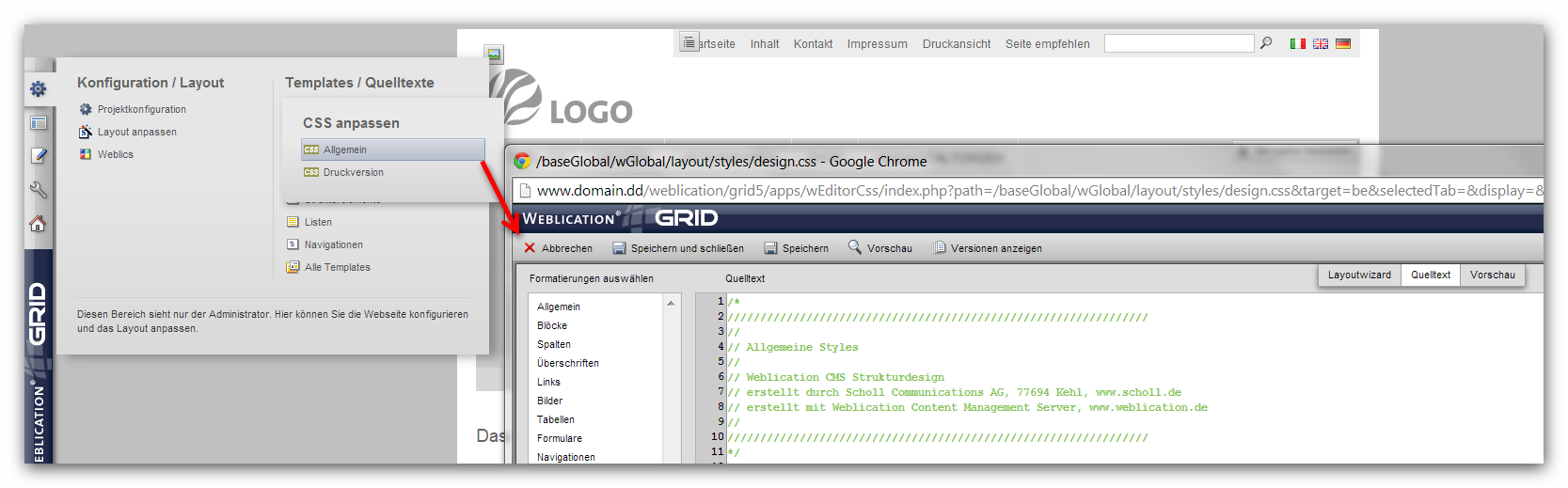Viewport: 1568px width, 488px height.
Task: Select Allgemein in the Formatierungen list
Action: pyautogui.click(x=559, y=307)
